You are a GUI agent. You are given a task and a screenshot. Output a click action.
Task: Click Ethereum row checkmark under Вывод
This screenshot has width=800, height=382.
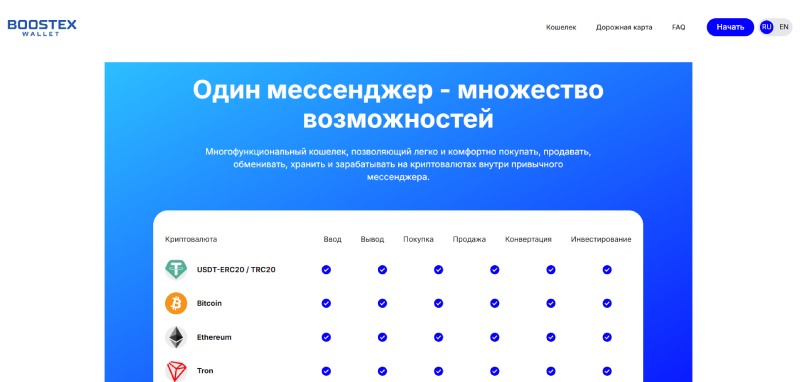[x=382, y=337]
